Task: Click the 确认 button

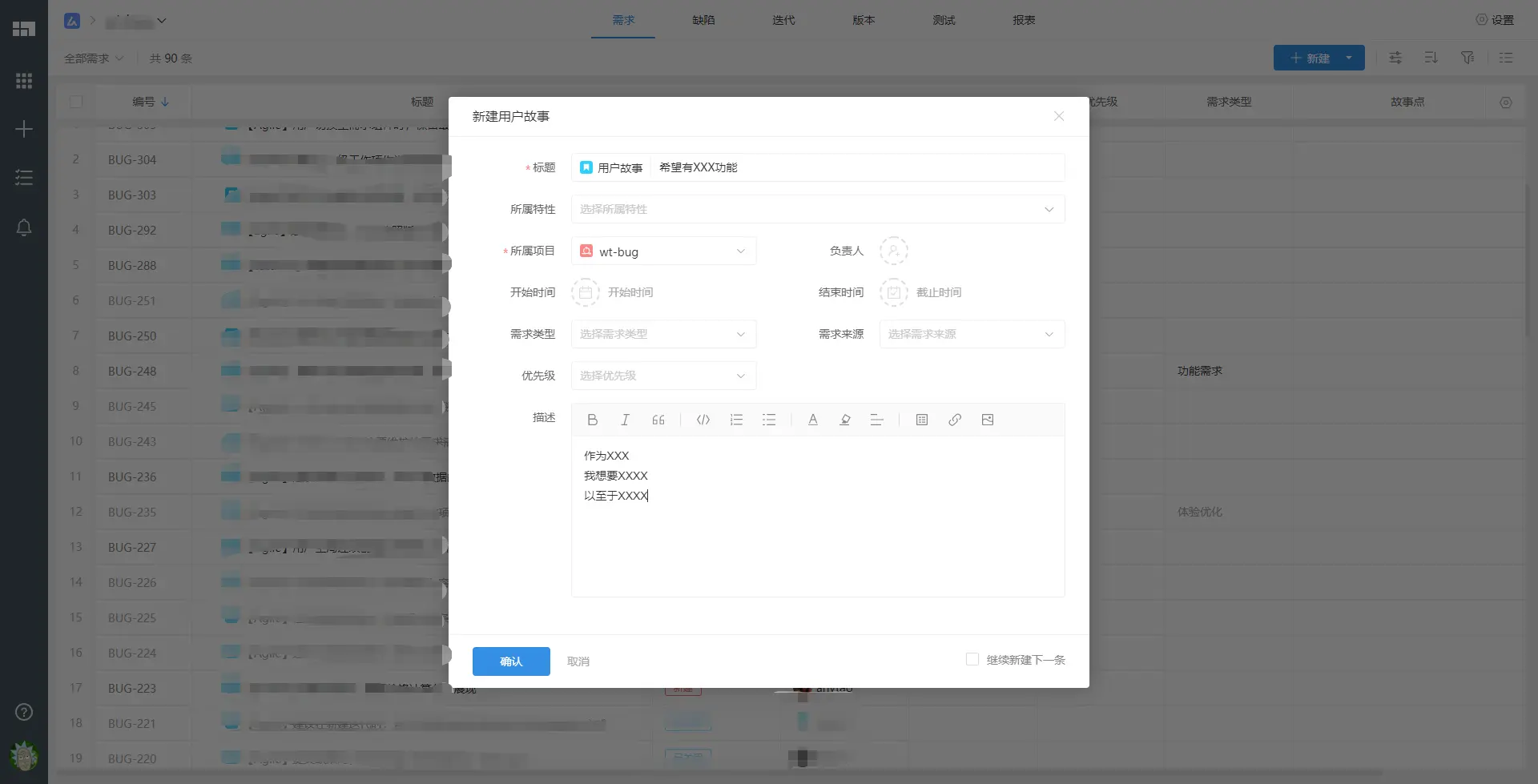Action: 511,661
